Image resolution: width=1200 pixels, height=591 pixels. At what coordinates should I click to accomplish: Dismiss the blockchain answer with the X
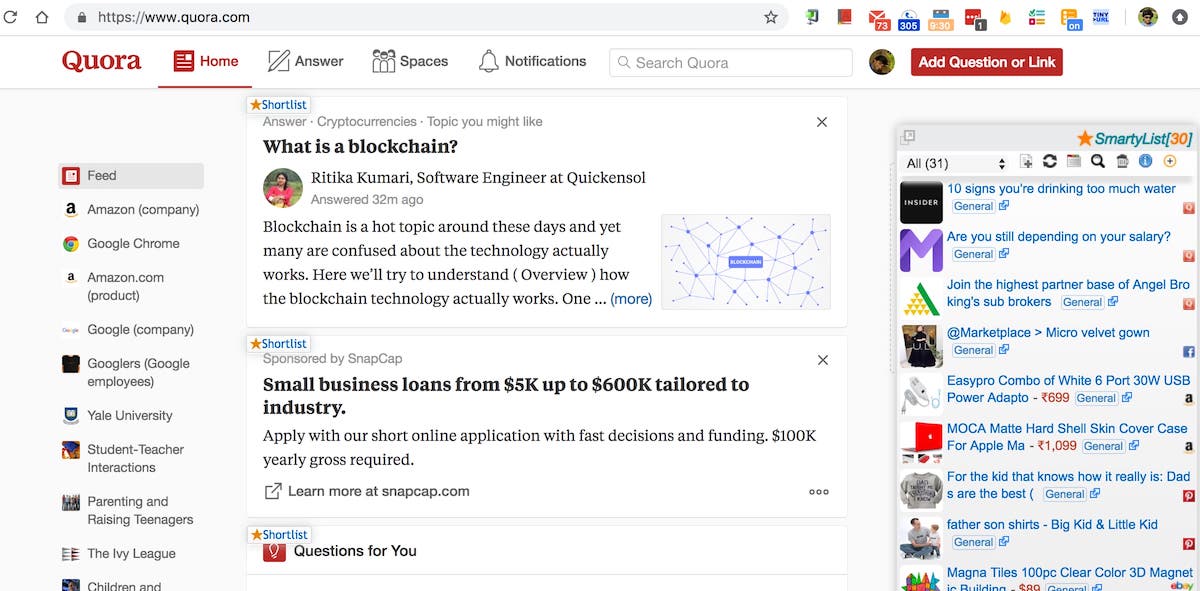point(822,122)
